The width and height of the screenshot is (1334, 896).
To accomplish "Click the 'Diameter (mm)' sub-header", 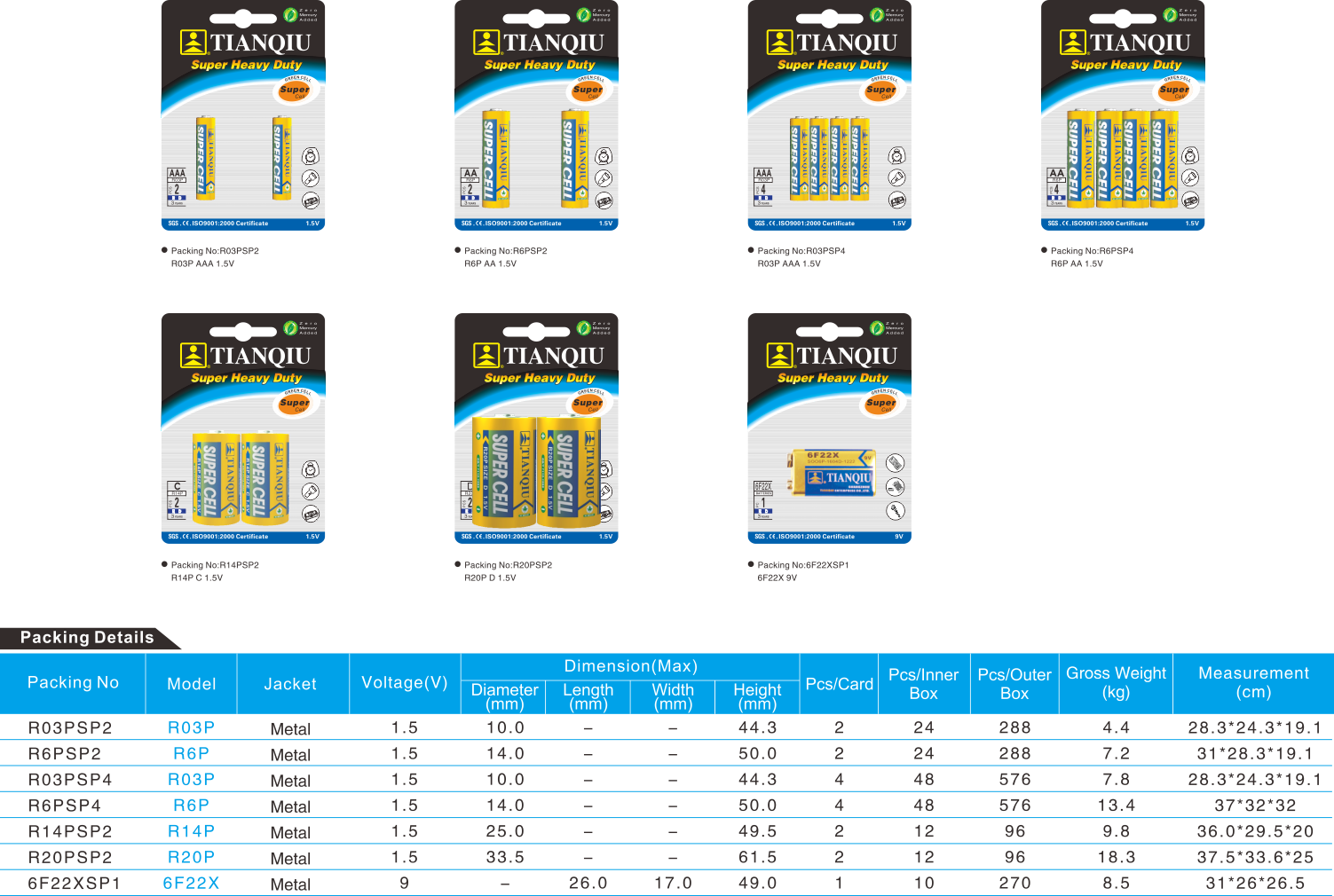I will [505, 696].
